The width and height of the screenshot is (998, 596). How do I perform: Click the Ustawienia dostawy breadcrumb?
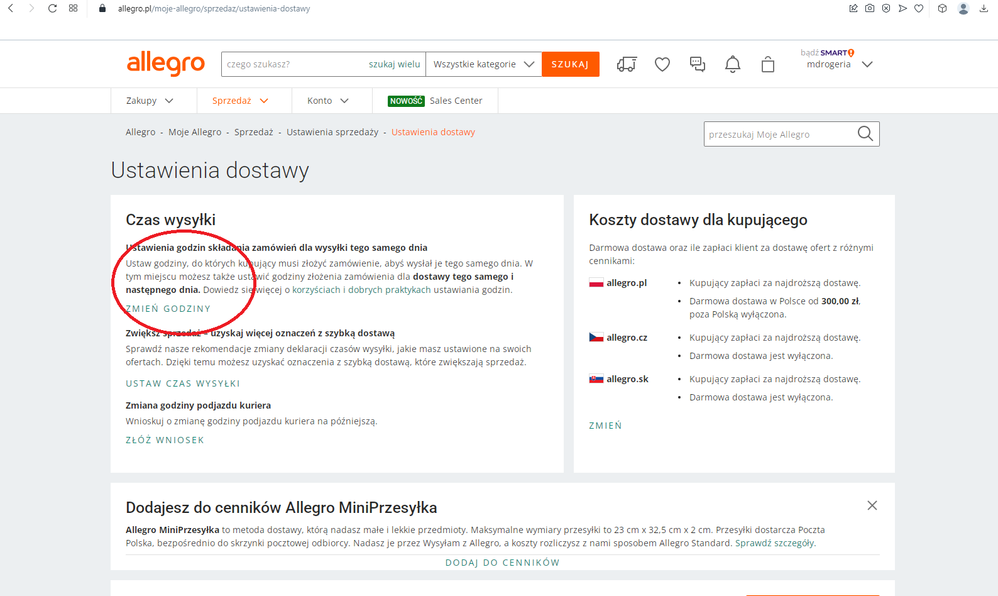(x=433, y=132)
